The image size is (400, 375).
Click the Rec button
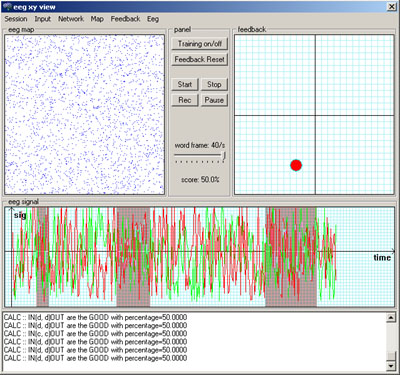(185, 100)
